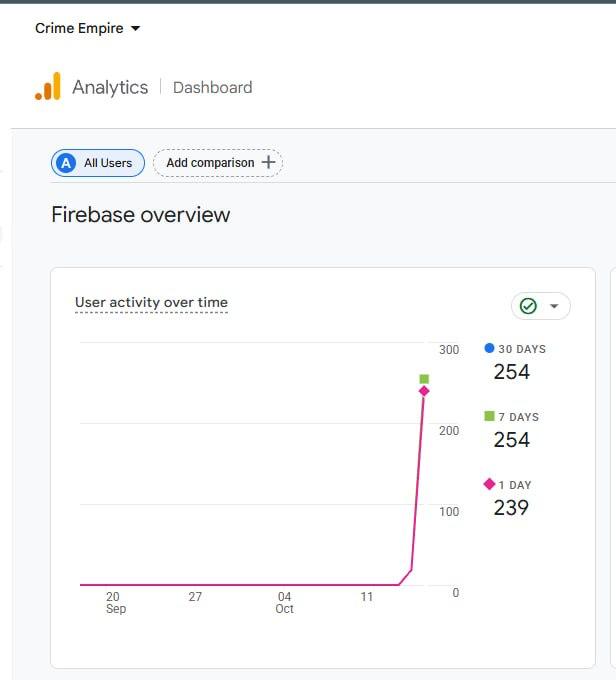Click the 100 y-axis label

click(449, 512)
